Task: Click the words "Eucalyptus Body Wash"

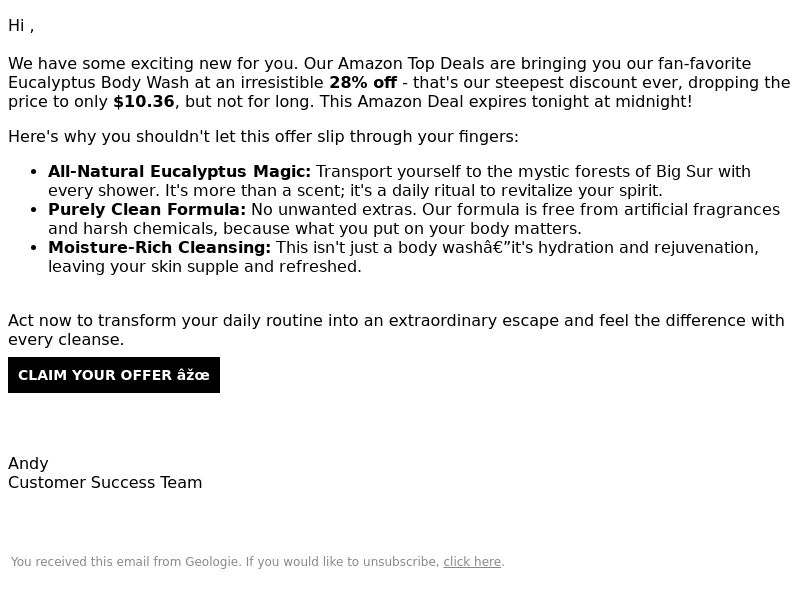Action: tap(98, 83)
